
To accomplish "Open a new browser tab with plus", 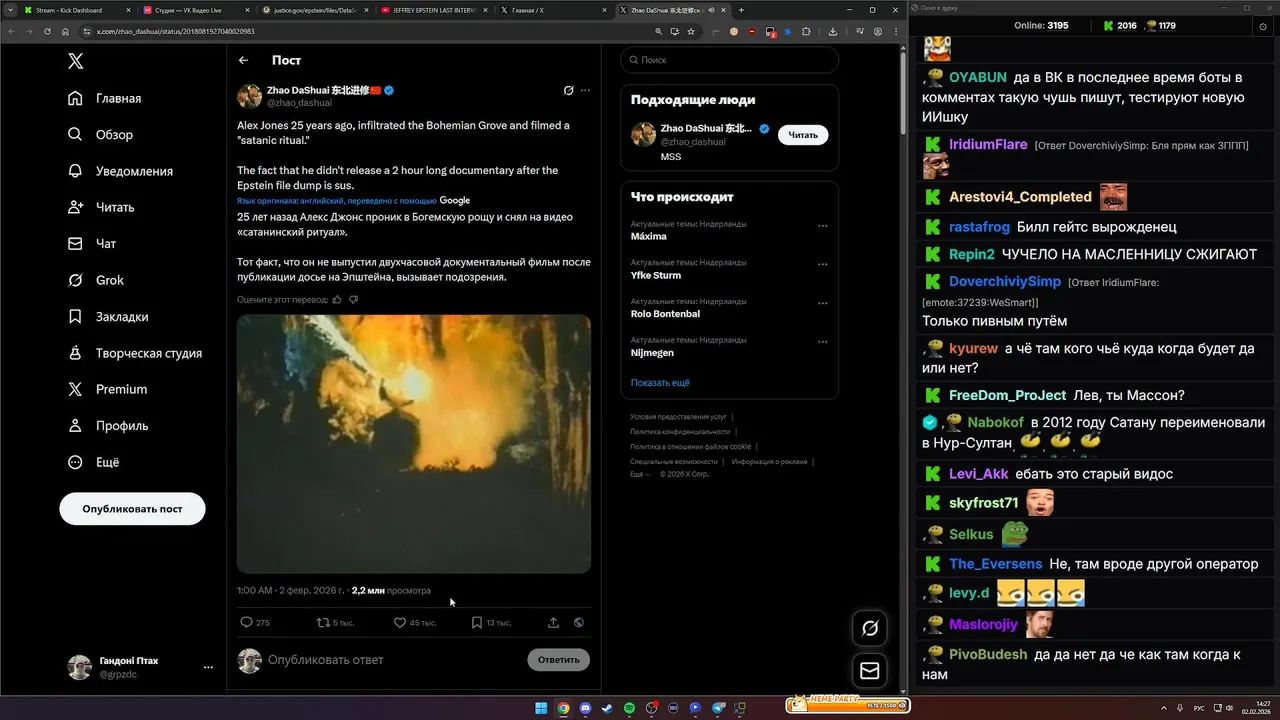I will [741, 10].
